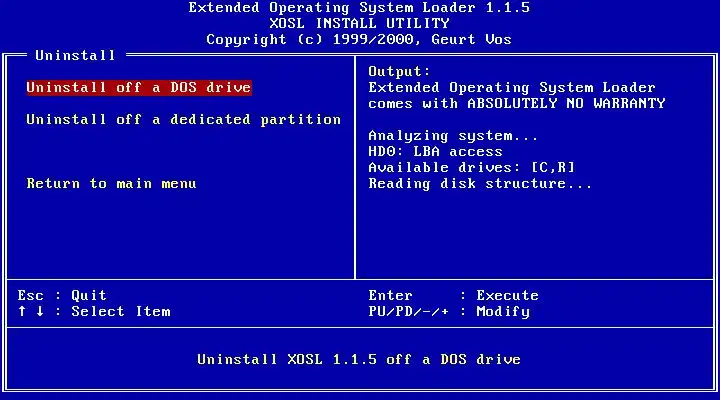Click 'comes with ABSOLUTELY NO WARRANTY' line
The width and height of the screenshot is (720, 400).
click(x=517, y=103)
